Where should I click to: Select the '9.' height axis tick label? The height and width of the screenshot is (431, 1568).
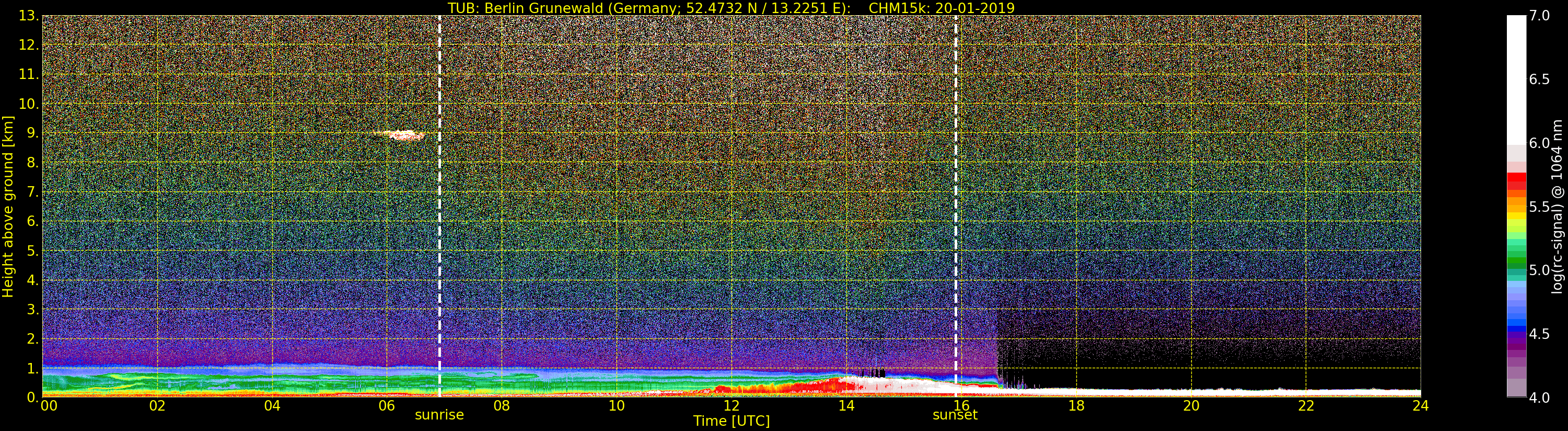click(x=33, y=133)
